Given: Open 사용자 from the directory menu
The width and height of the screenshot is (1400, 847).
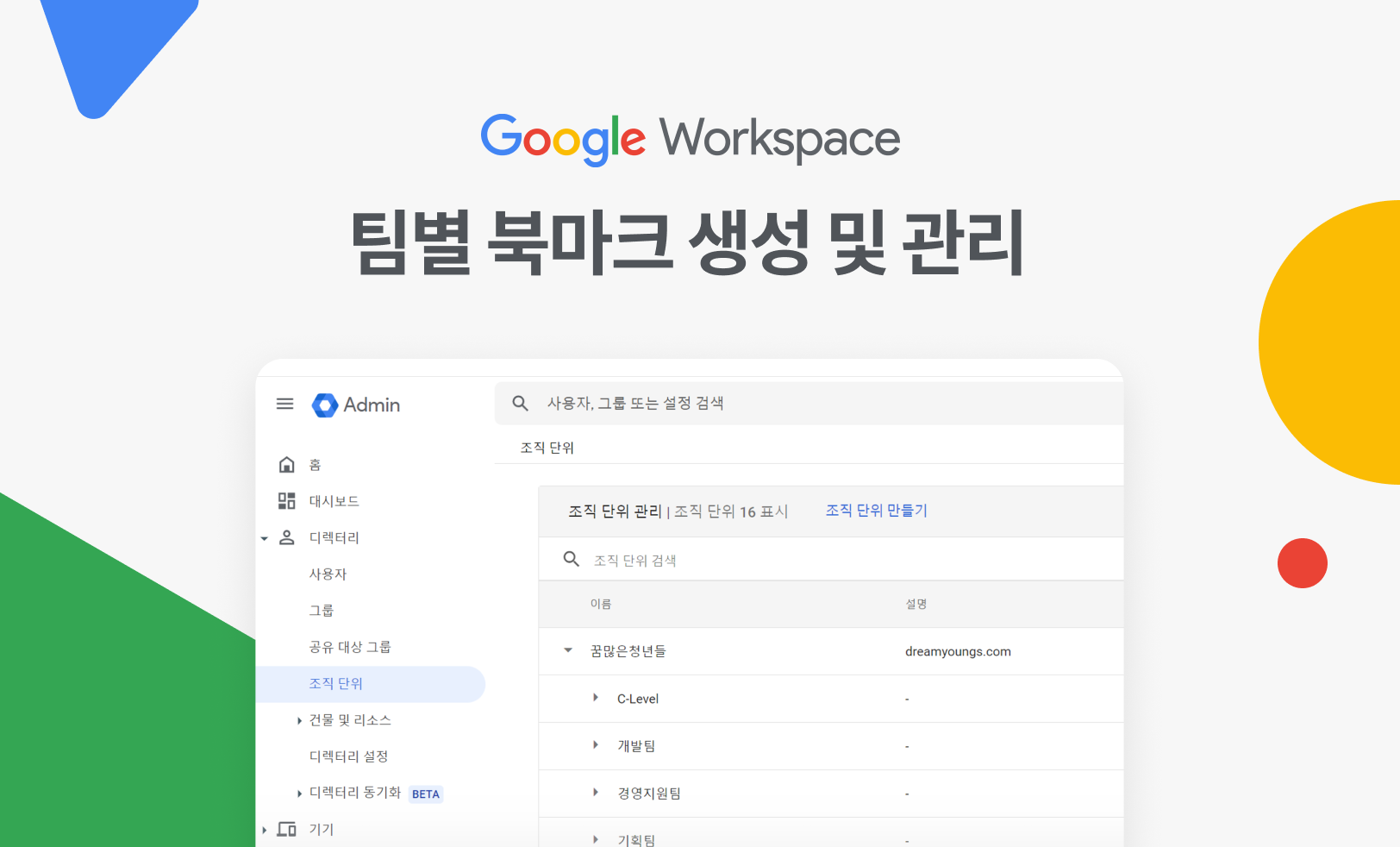Looking at the screenshot, I should 328,574.
